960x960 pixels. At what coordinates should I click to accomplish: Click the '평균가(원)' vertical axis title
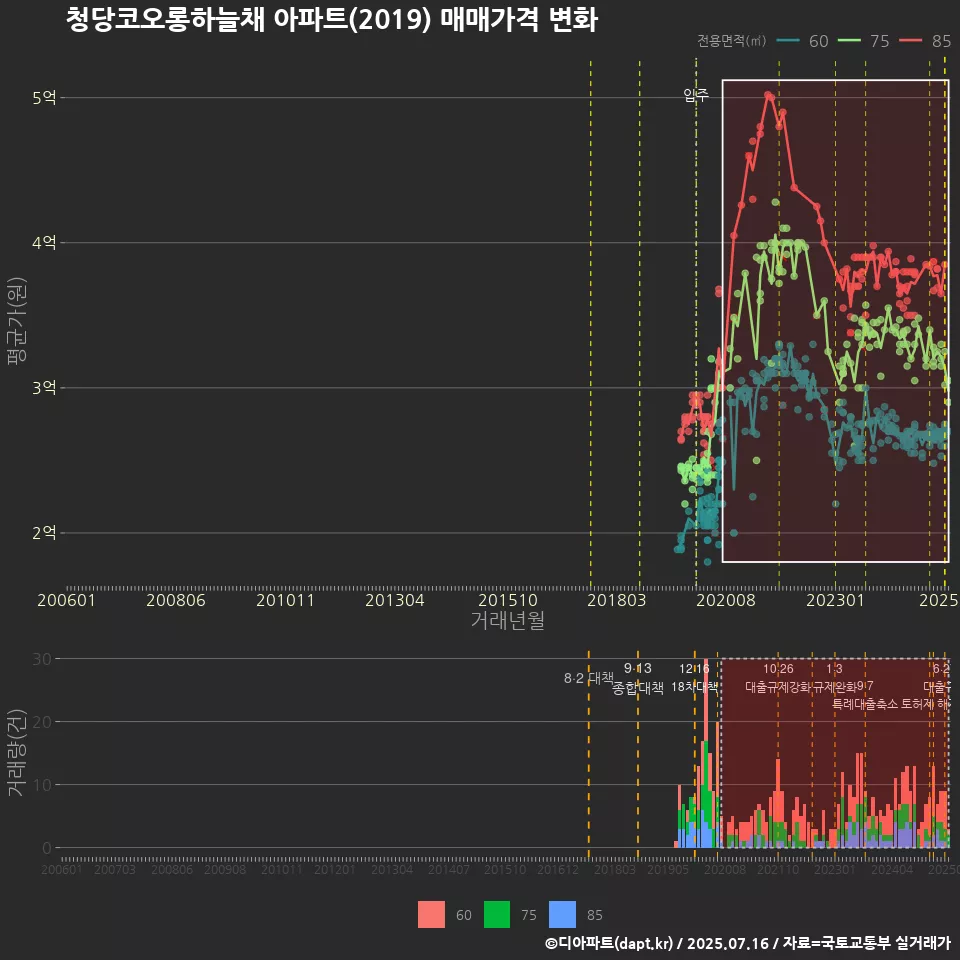(x=17, y=321)
